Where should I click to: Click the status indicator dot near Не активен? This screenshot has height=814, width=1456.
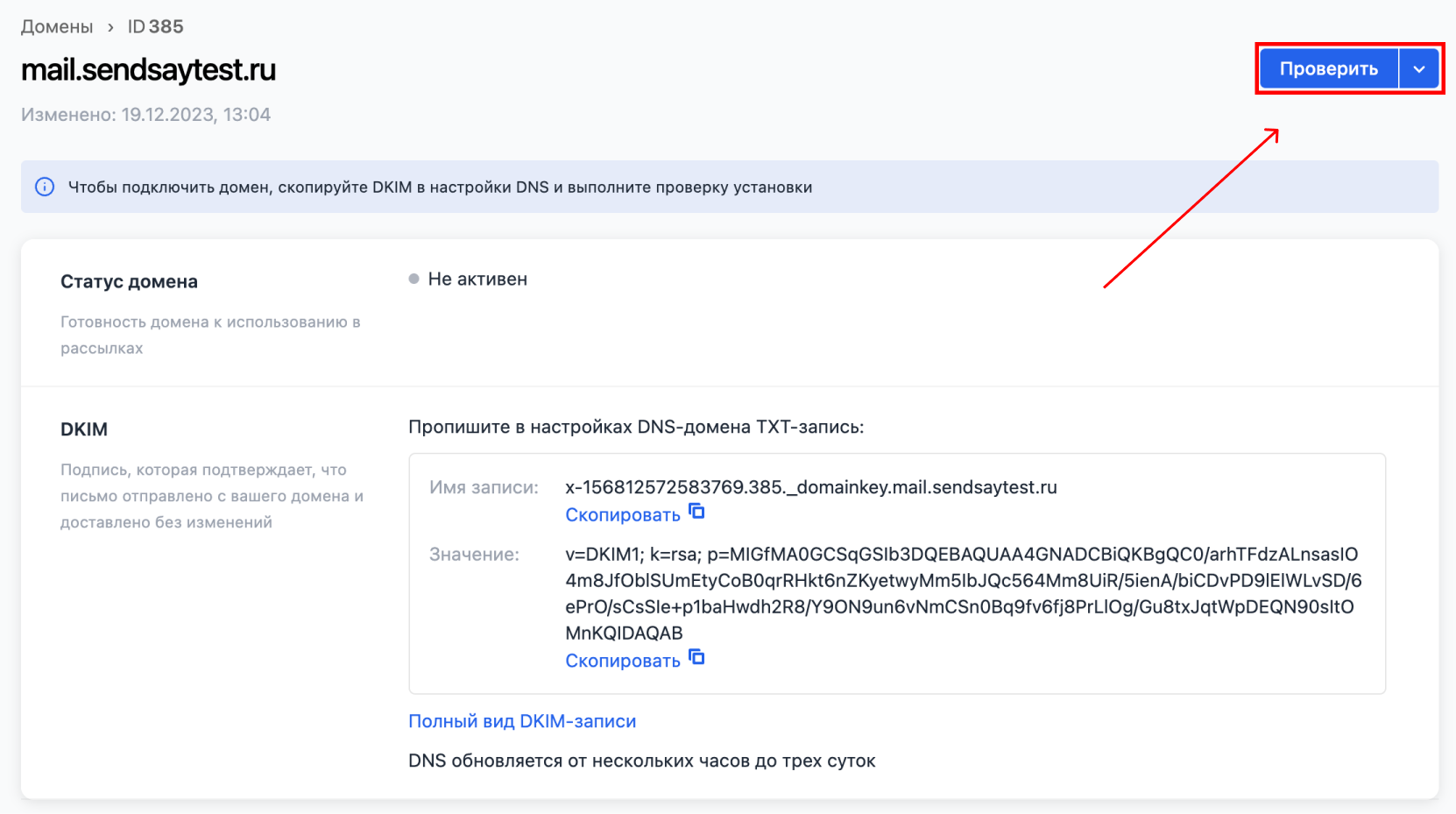click(x=413, y=279)
